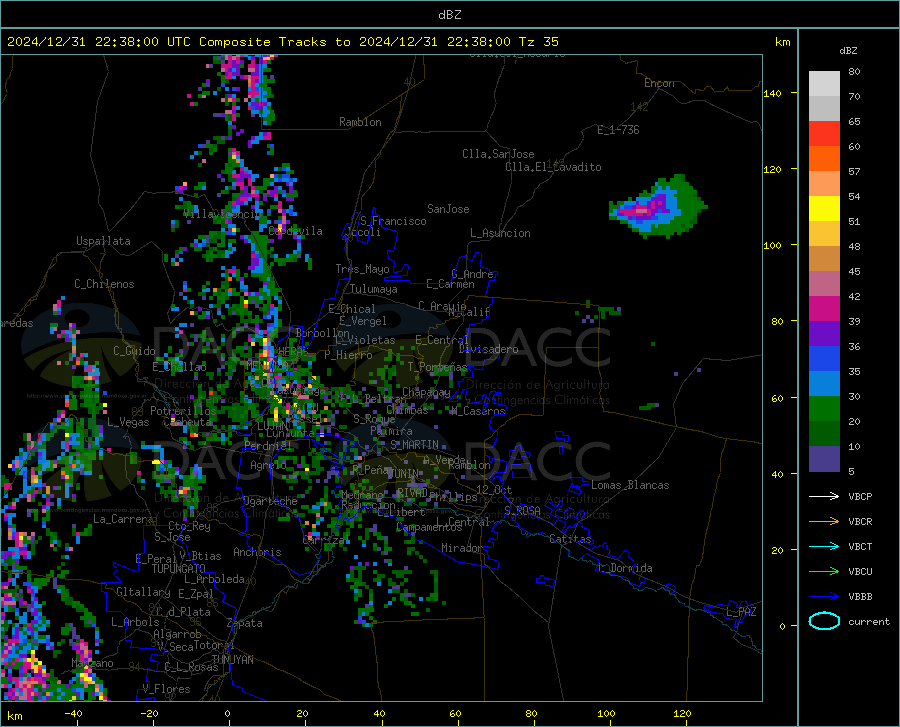Click the 'L_Arboles' map label
The height and width of the screenshot is (727, 900).
tap(135, 621)
